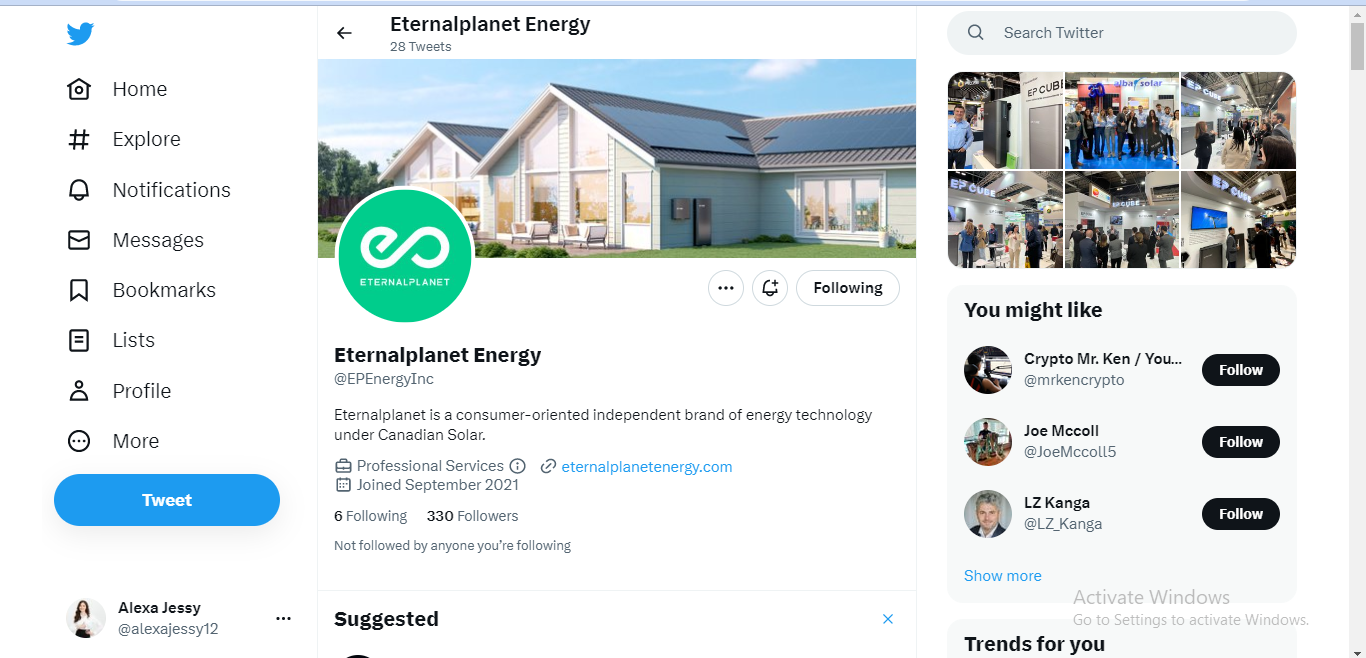
Task: Open the Lists icon in sidebar
Action: (79, 340)
